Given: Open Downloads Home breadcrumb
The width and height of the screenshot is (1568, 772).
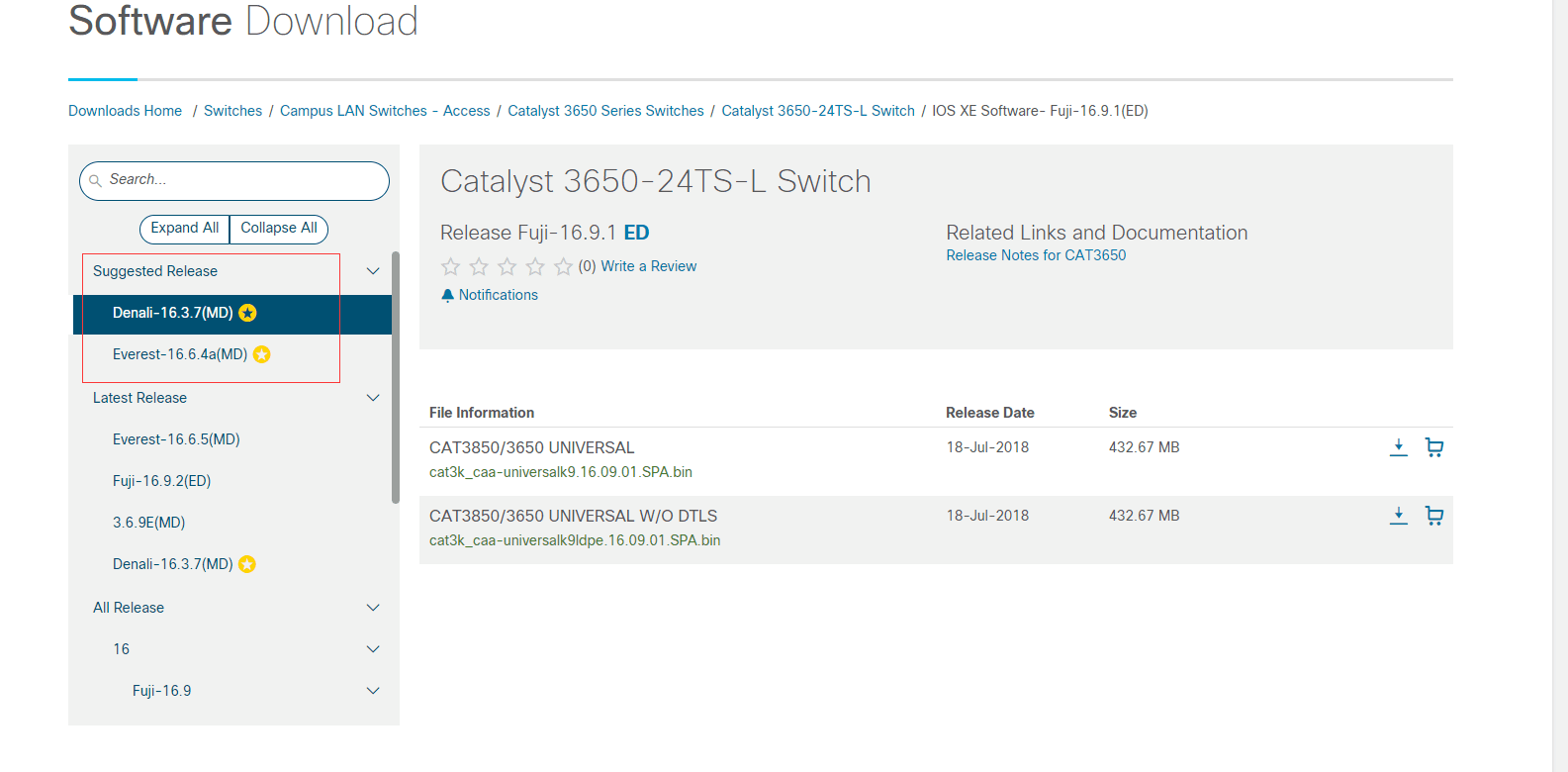Looking at the screenshot, I should [126, 111].
